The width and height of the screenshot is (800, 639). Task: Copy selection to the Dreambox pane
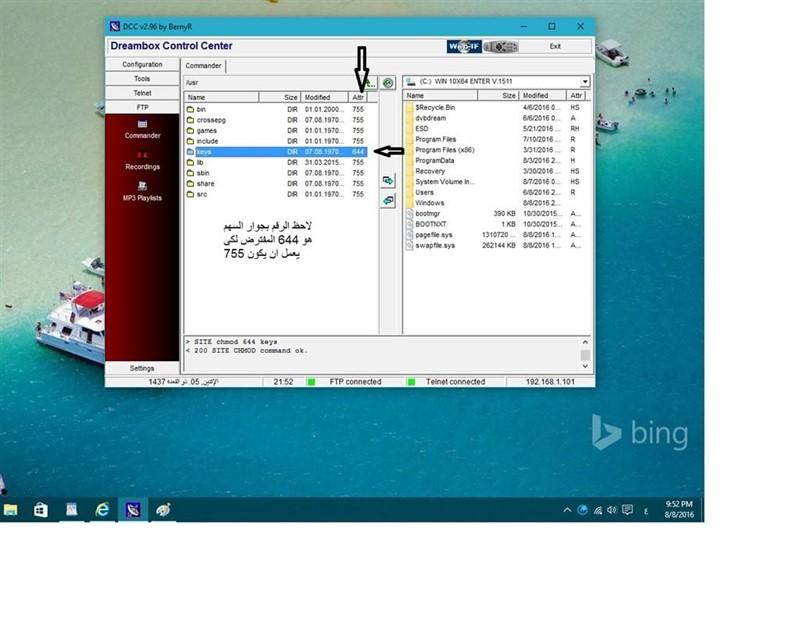[388, 200]
